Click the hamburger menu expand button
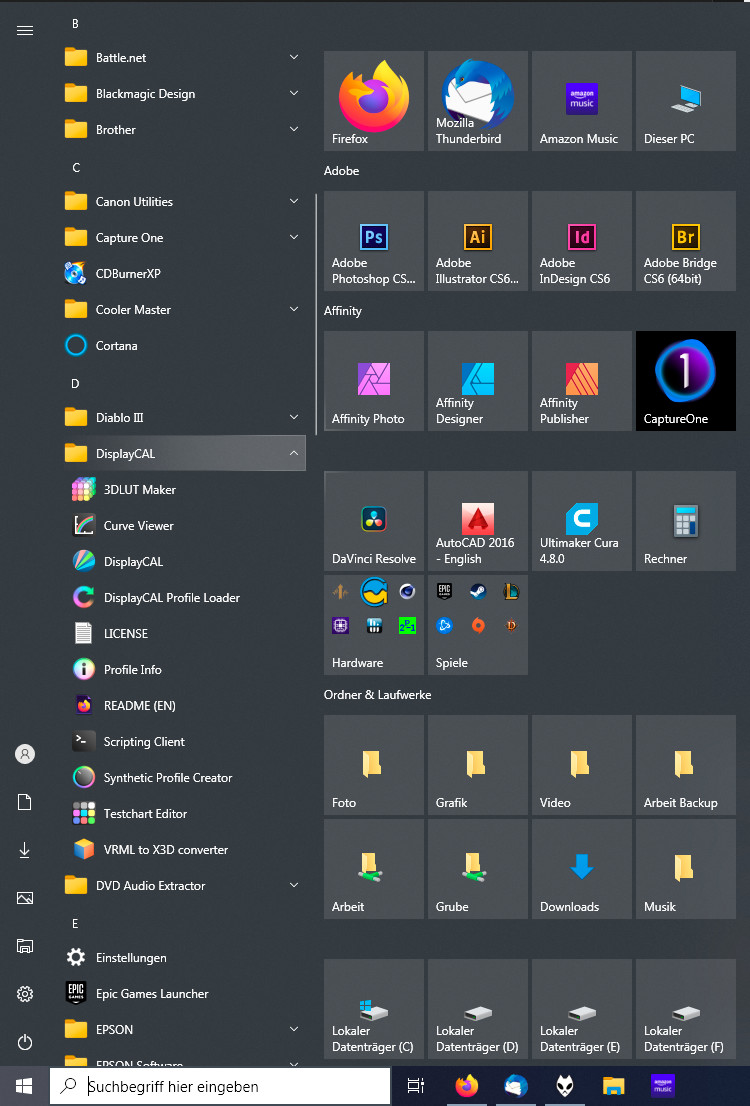 point(25,30)
